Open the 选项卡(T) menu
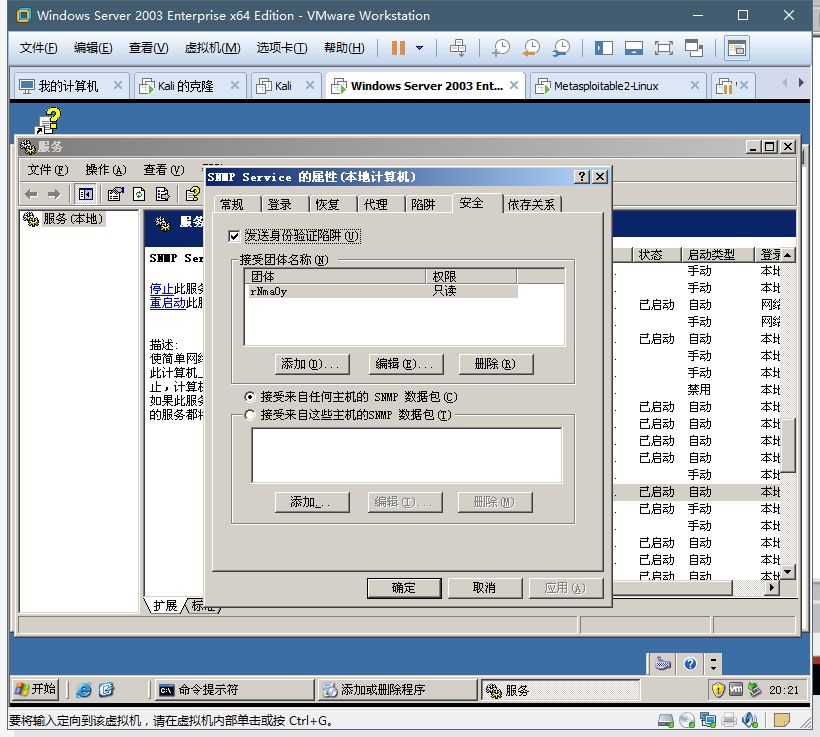The height and width of the screenshot is (737, 820). point(281,48)
